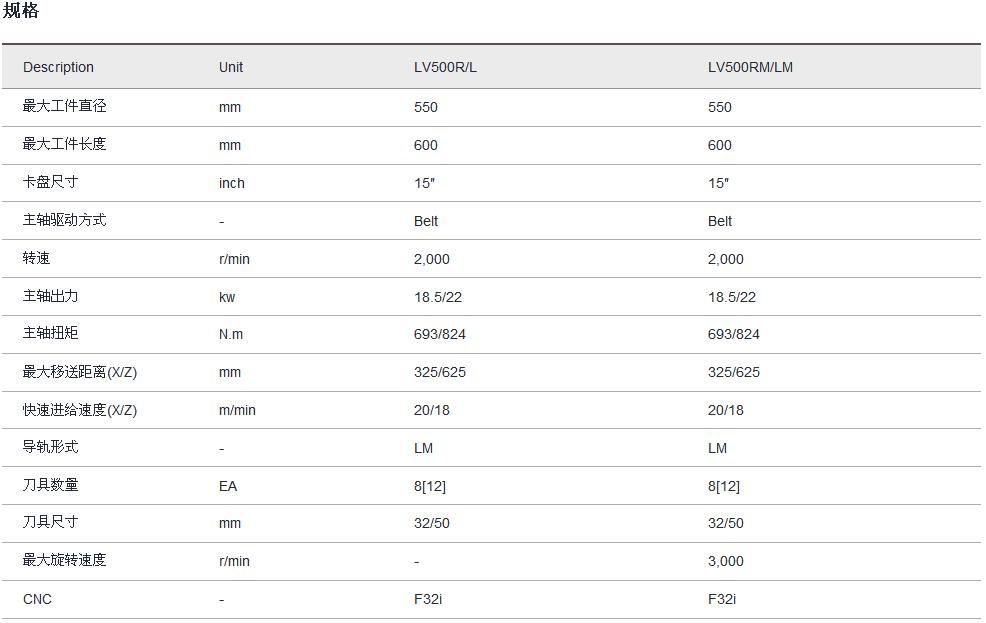
Task: Click the CNC row label
Action: 37,599
